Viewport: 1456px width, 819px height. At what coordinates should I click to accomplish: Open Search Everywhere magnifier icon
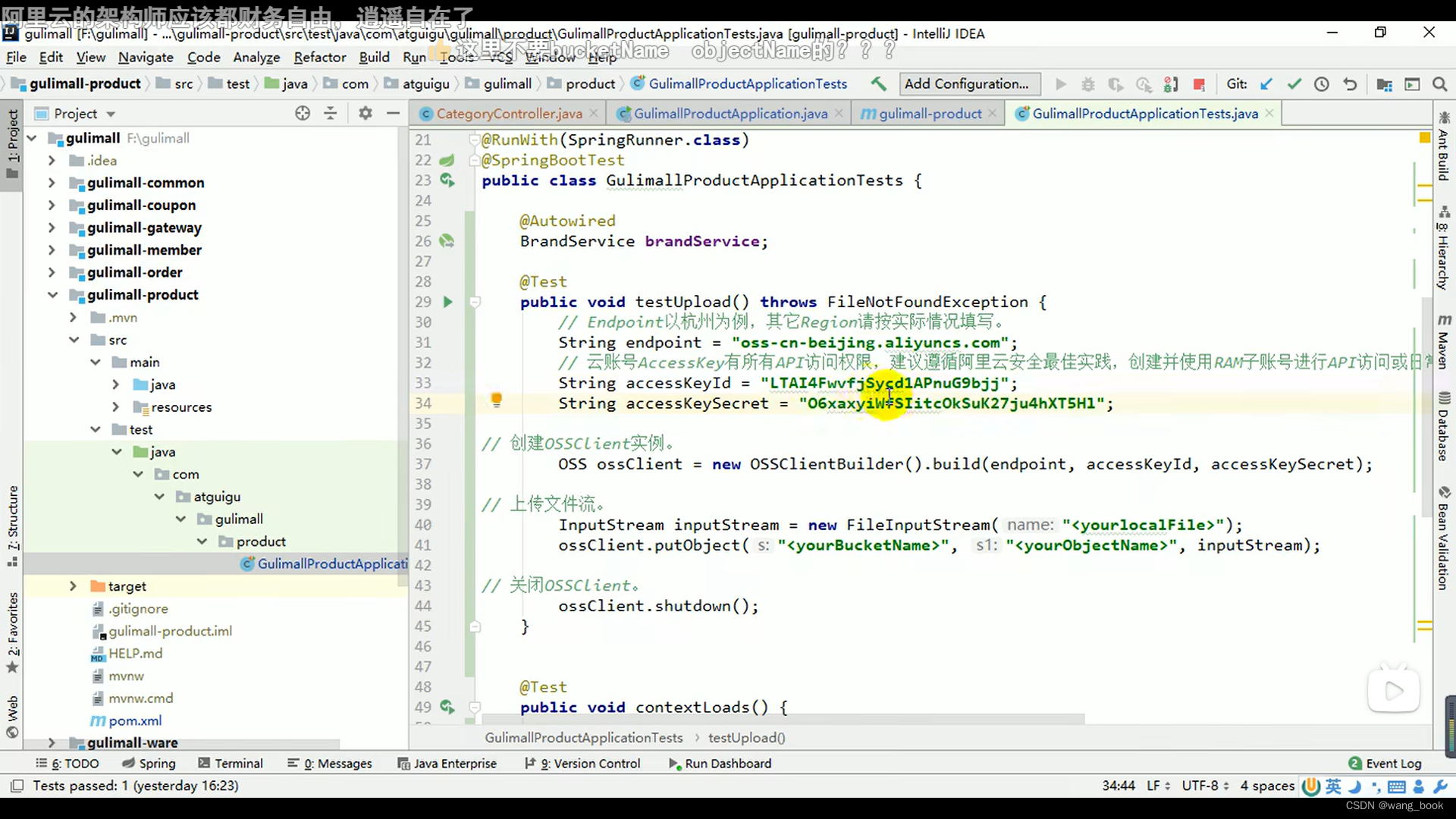tap(1440, 84)
